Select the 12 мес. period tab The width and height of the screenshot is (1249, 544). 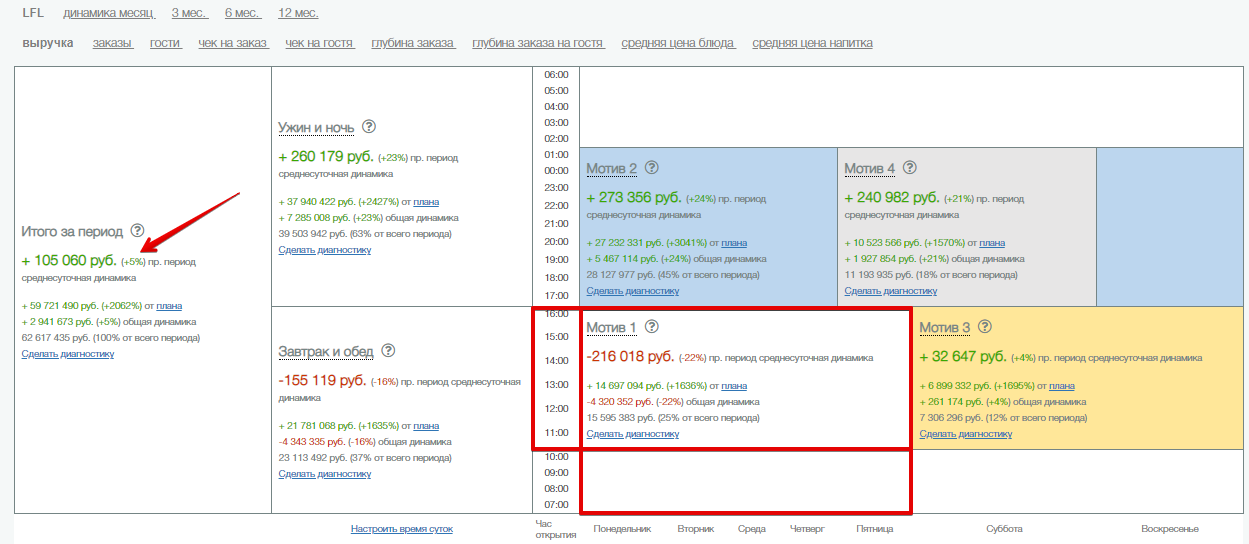tap(298, 13)
